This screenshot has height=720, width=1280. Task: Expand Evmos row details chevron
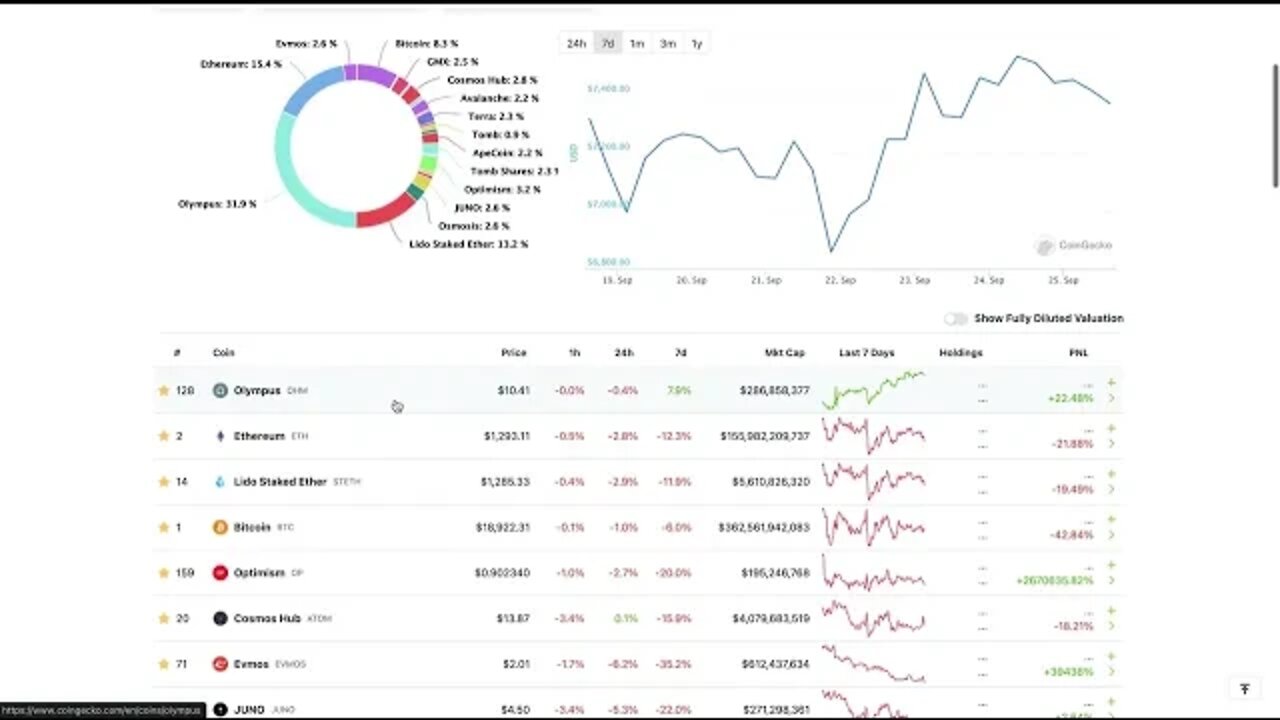pos(1111,672)
